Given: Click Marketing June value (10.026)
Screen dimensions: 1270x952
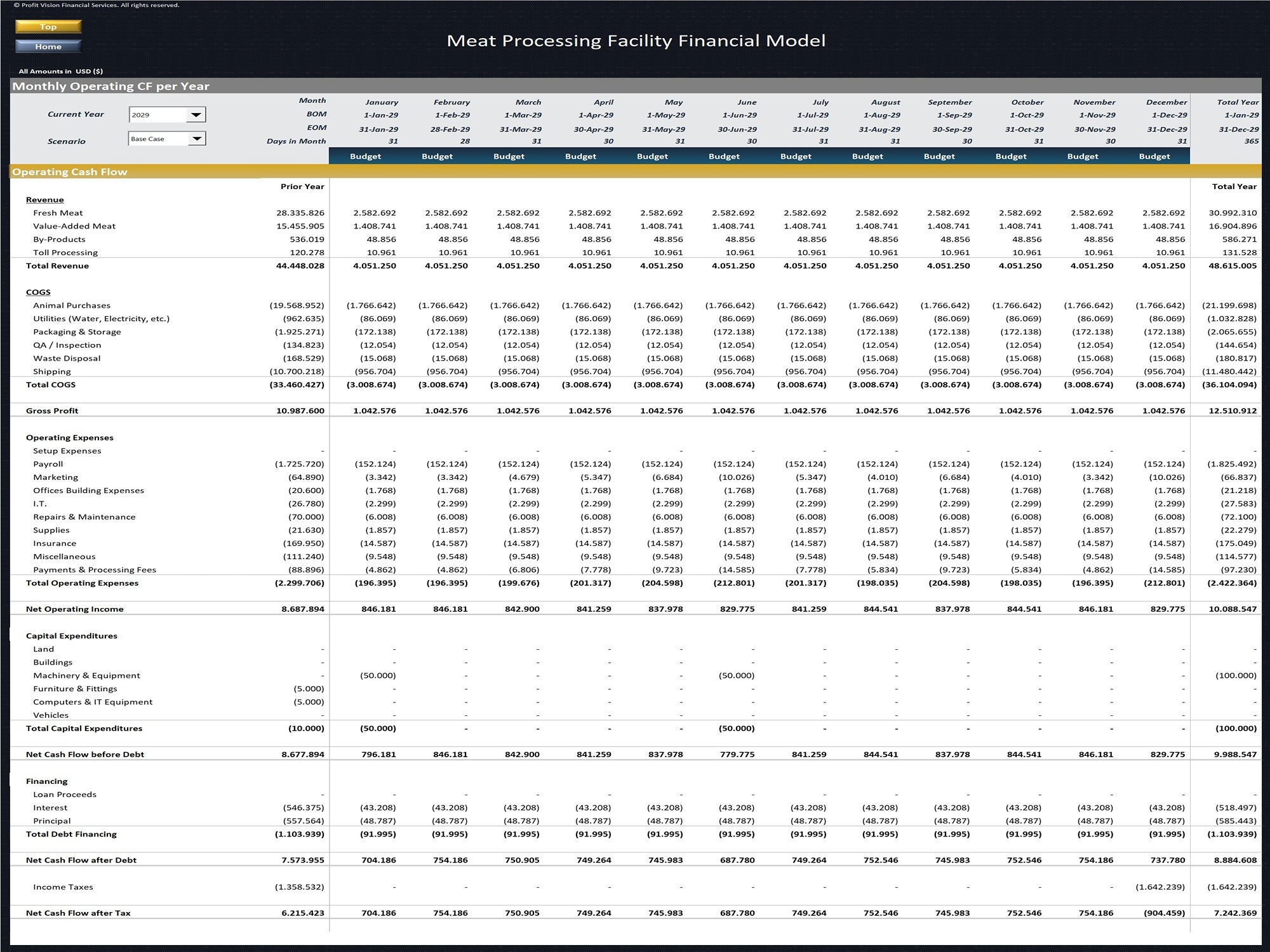Looking at the screenshot, I should [737, 478].
